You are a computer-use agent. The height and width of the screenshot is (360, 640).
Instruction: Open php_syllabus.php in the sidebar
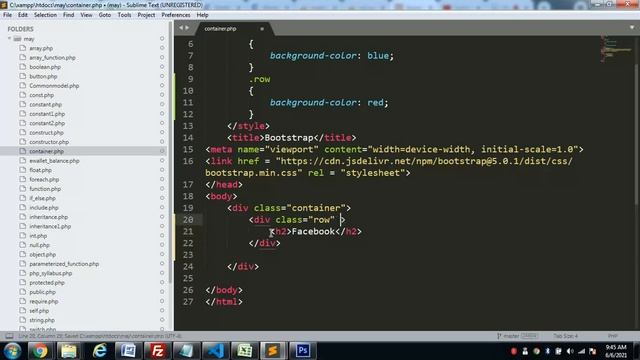(x=50, y=273)
